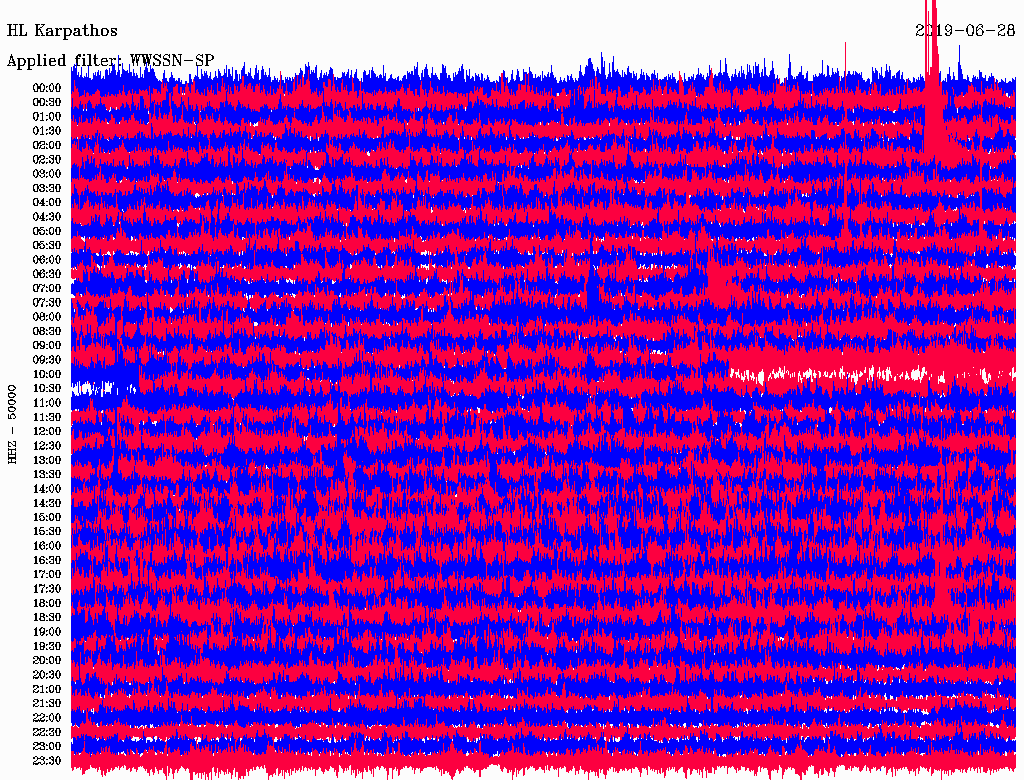
Task: Select the 13:30 time label
Action: coord(47,474)
